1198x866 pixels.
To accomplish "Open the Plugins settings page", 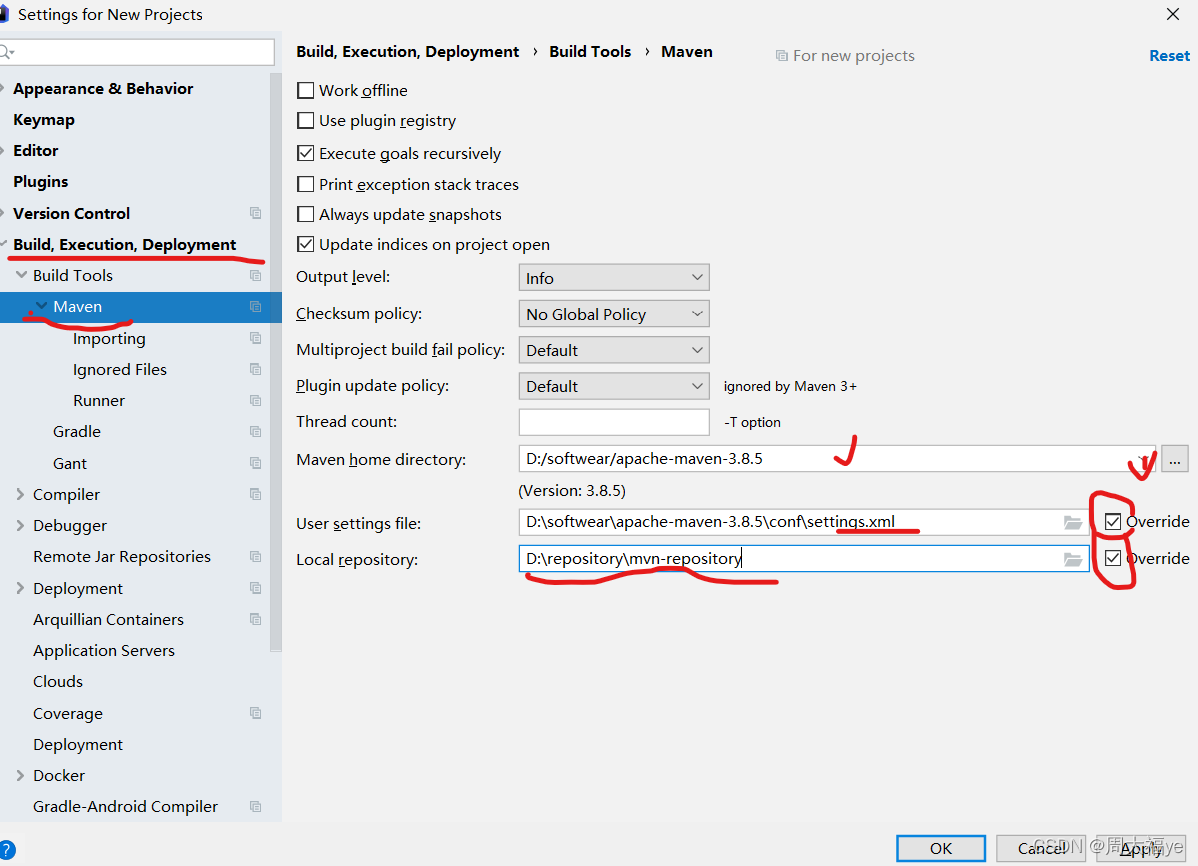I will coord(40,182).
